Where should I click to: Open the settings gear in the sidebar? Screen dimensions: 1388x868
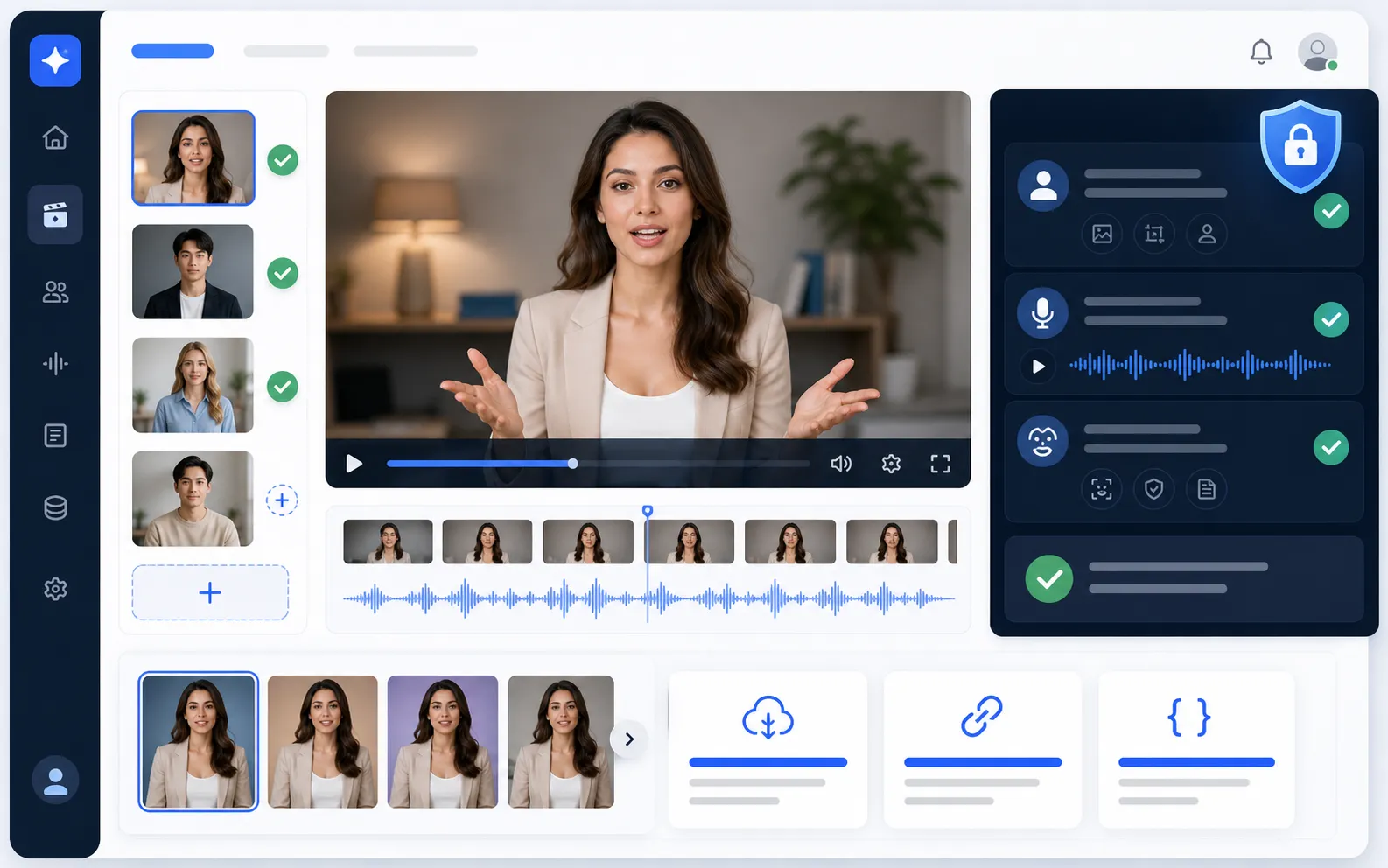55,589
